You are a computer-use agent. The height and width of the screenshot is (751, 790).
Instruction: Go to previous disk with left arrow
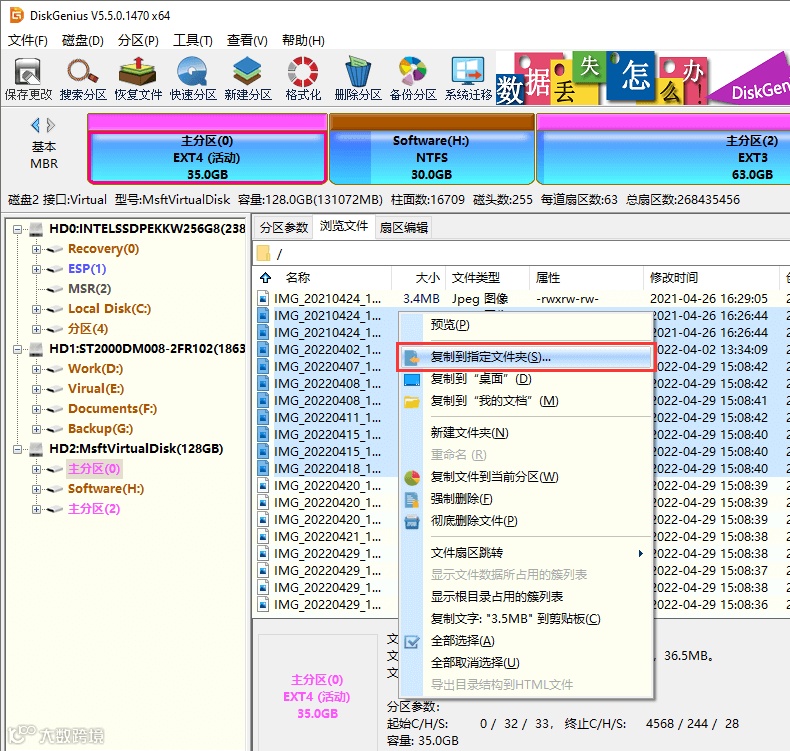click(35, 125)
